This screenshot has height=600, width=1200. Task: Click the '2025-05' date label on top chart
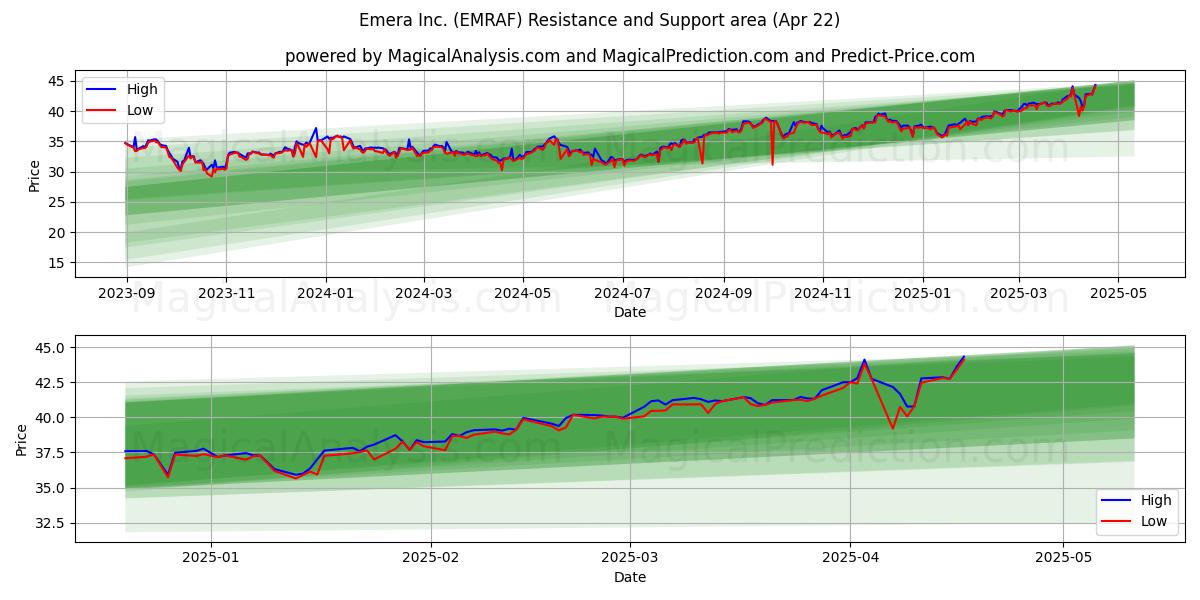click(x=1120, y=295)
